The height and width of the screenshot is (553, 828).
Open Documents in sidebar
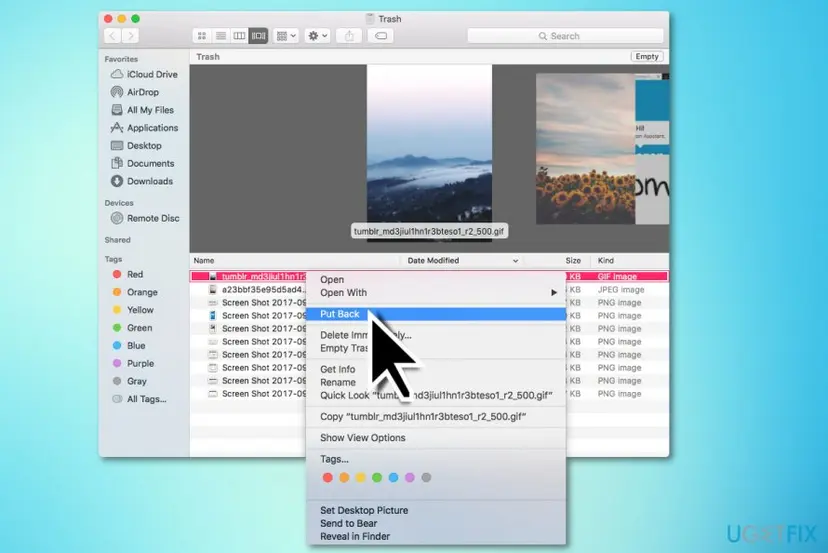[x=143, y=164]
